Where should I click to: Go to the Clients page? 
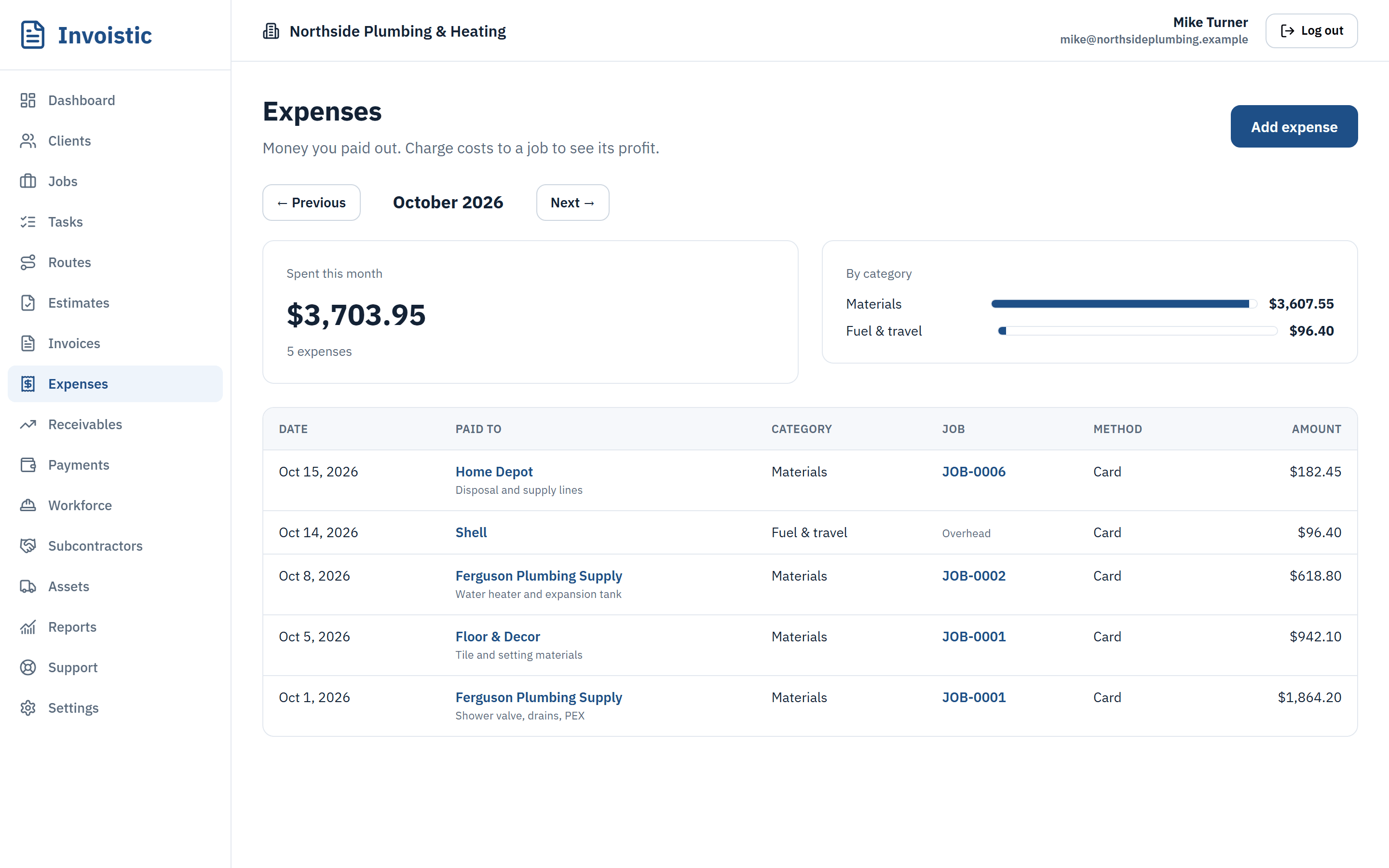coord(115,141)
